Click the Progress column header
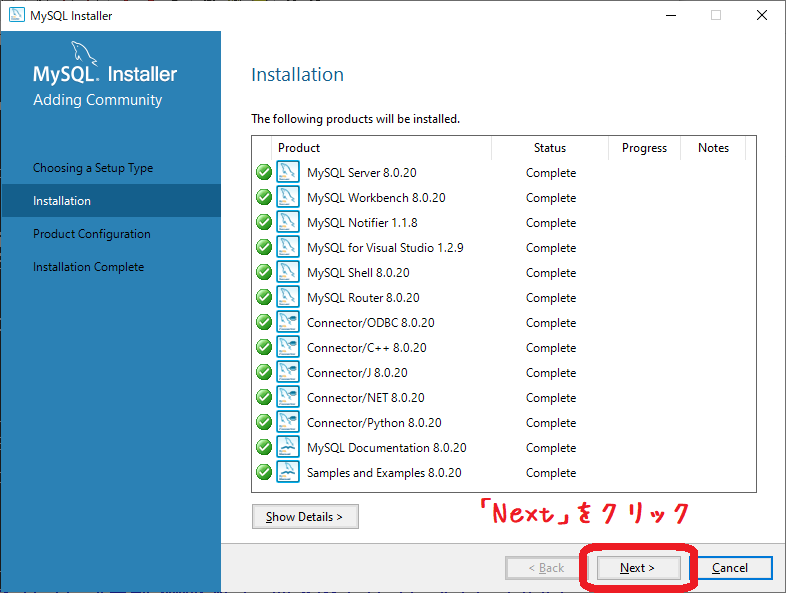The width and height of the screenshot is (786, 593). (x=645, y=148)
